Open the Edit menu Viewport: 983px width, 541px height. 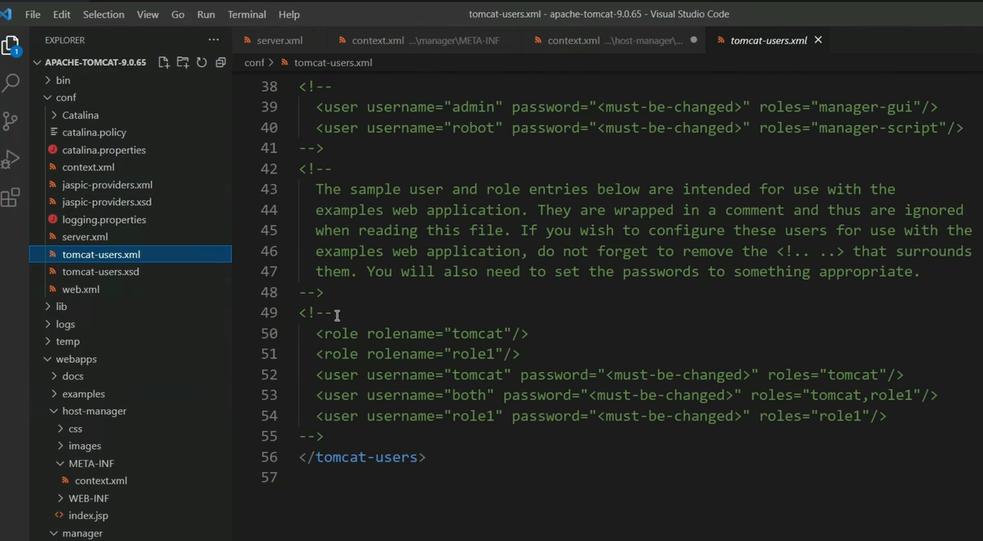point(61,14)
